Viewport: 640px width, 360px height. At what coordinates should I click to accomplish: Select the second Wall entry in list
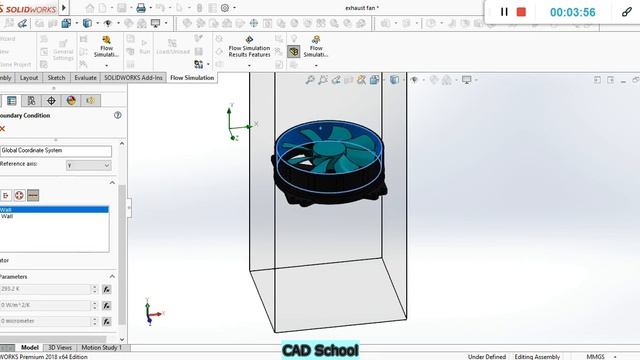point(54,216)
